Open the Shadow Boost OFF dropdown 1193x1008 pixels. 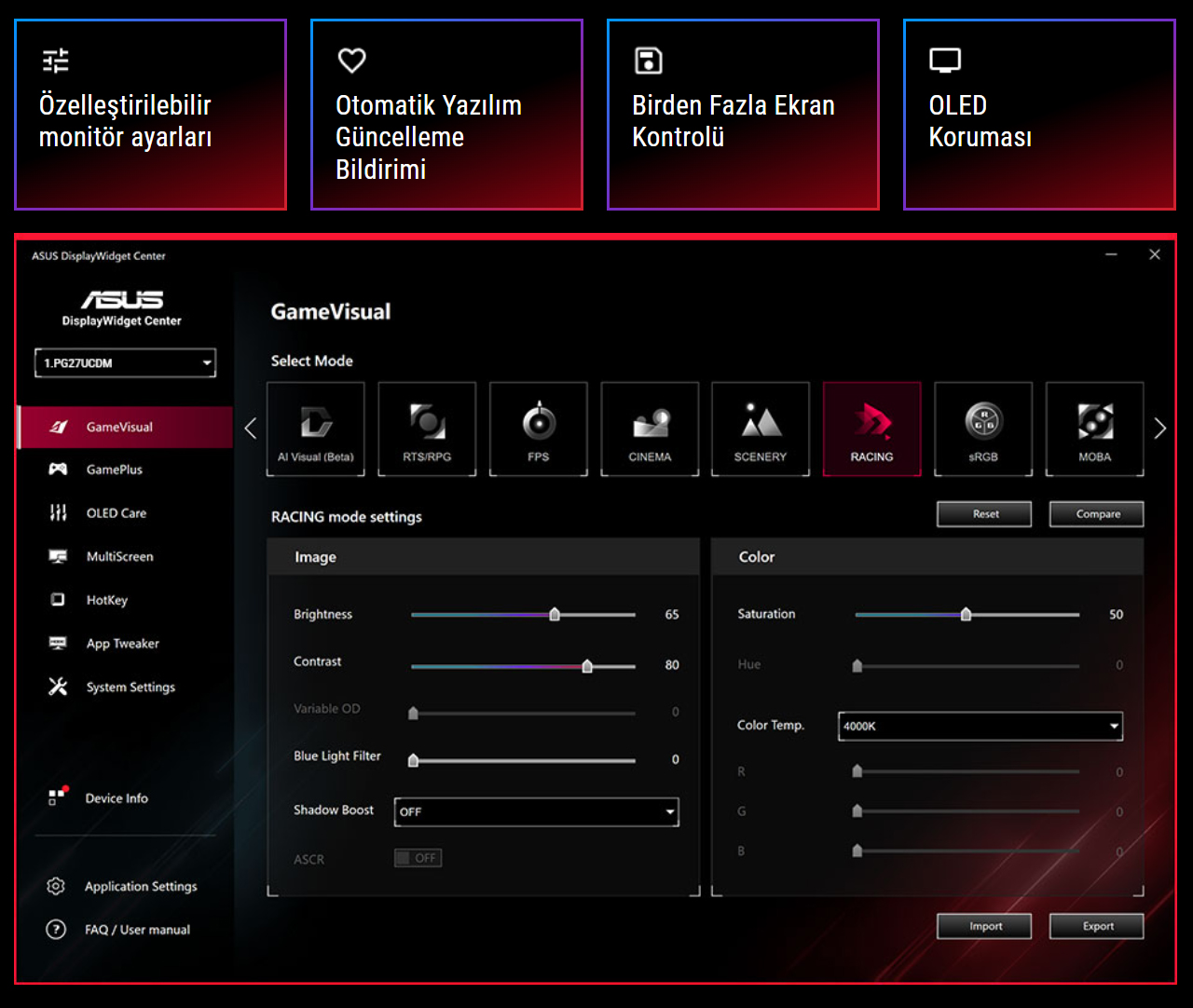(x=536, y=811)
